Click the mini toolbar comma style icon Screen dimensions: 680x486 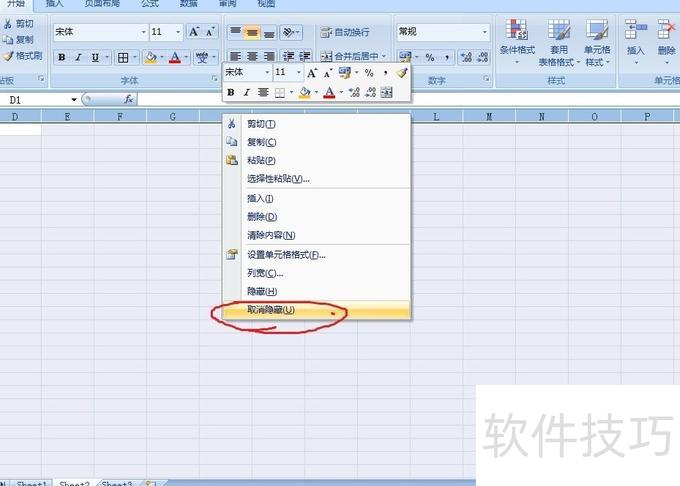point(385,73)
